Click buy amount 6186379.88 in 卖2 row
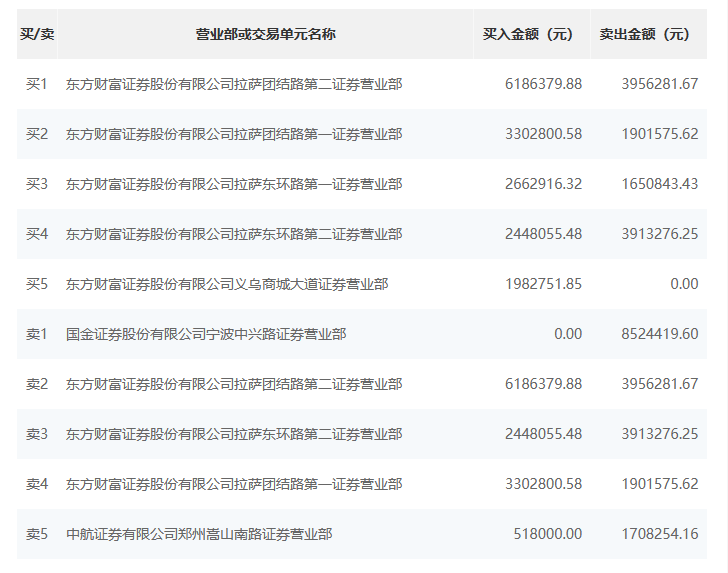 [x=543, y=384]
